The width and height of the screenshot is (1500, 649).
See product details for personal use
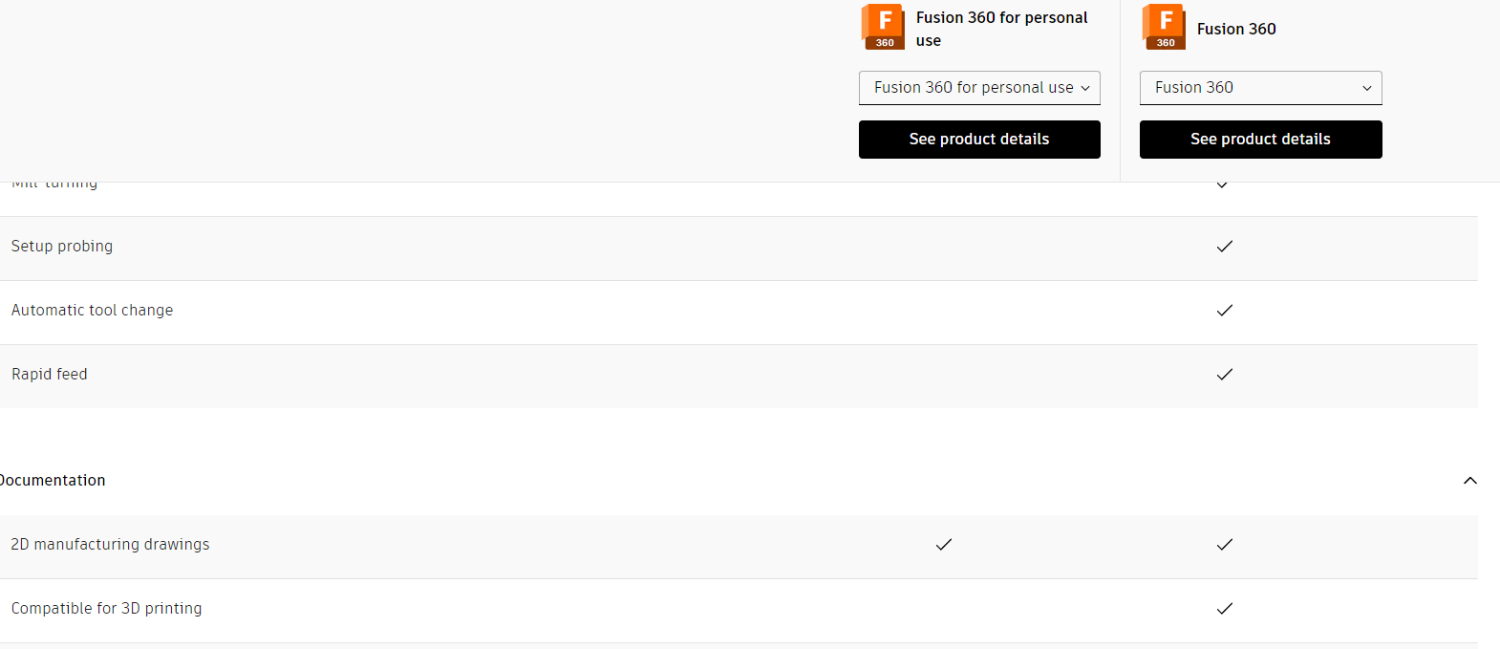[x=980, y=139]
